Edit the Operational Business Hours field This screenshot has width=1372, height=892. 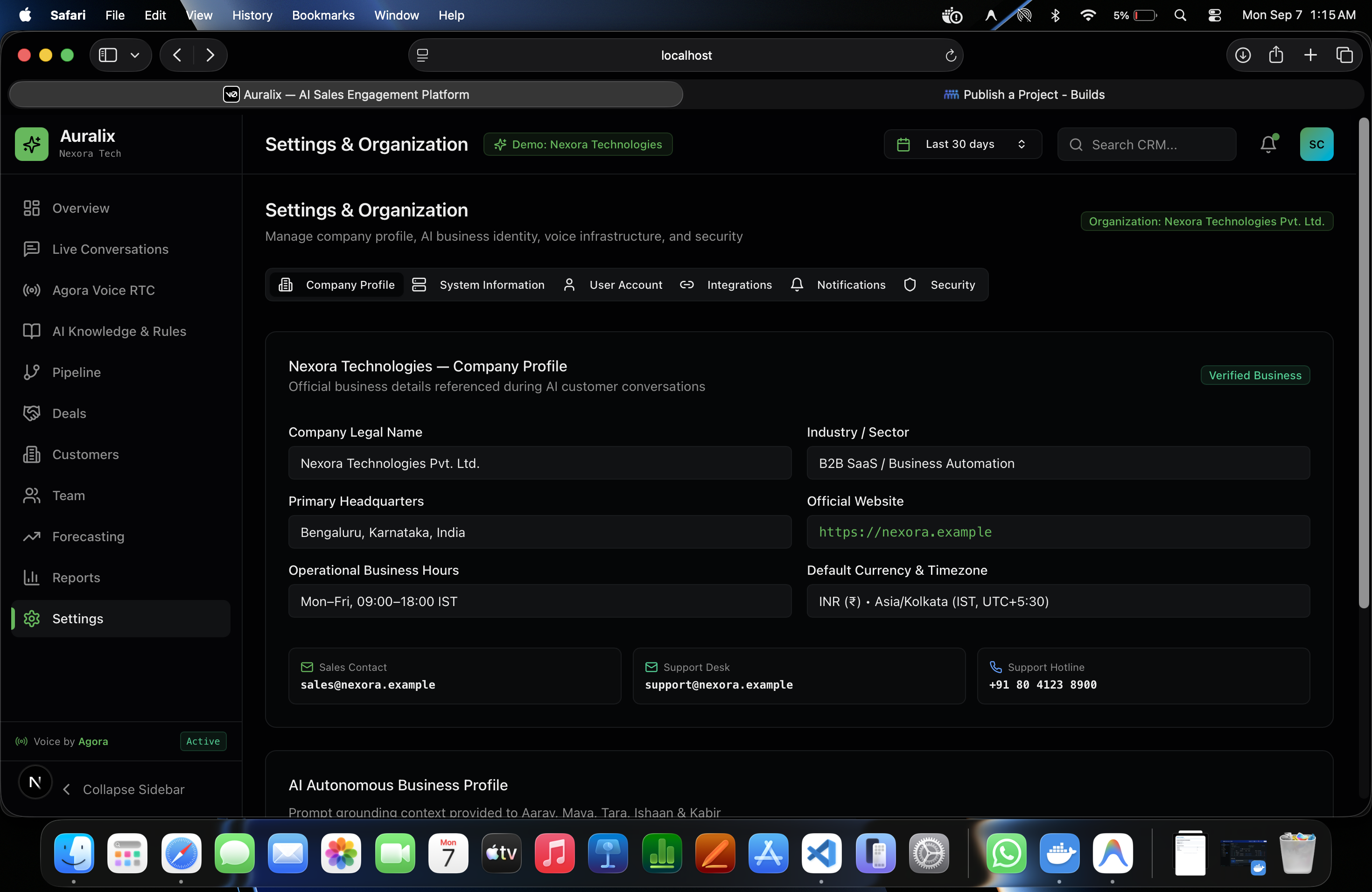pyautogui.click(x=539, y=601)
